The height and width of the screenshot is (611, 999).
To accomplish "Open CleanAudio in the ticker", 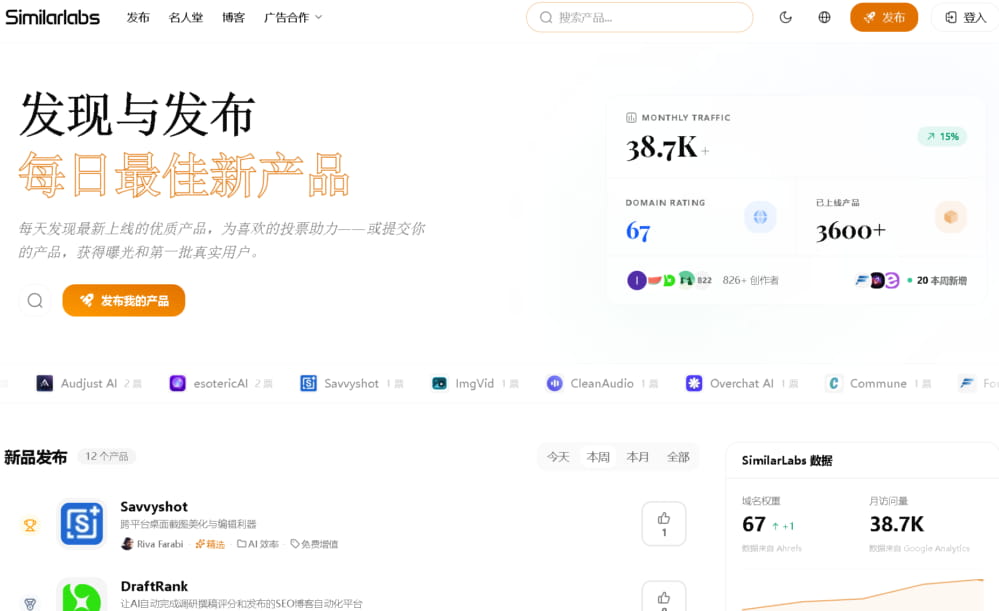I will [602, 384].
